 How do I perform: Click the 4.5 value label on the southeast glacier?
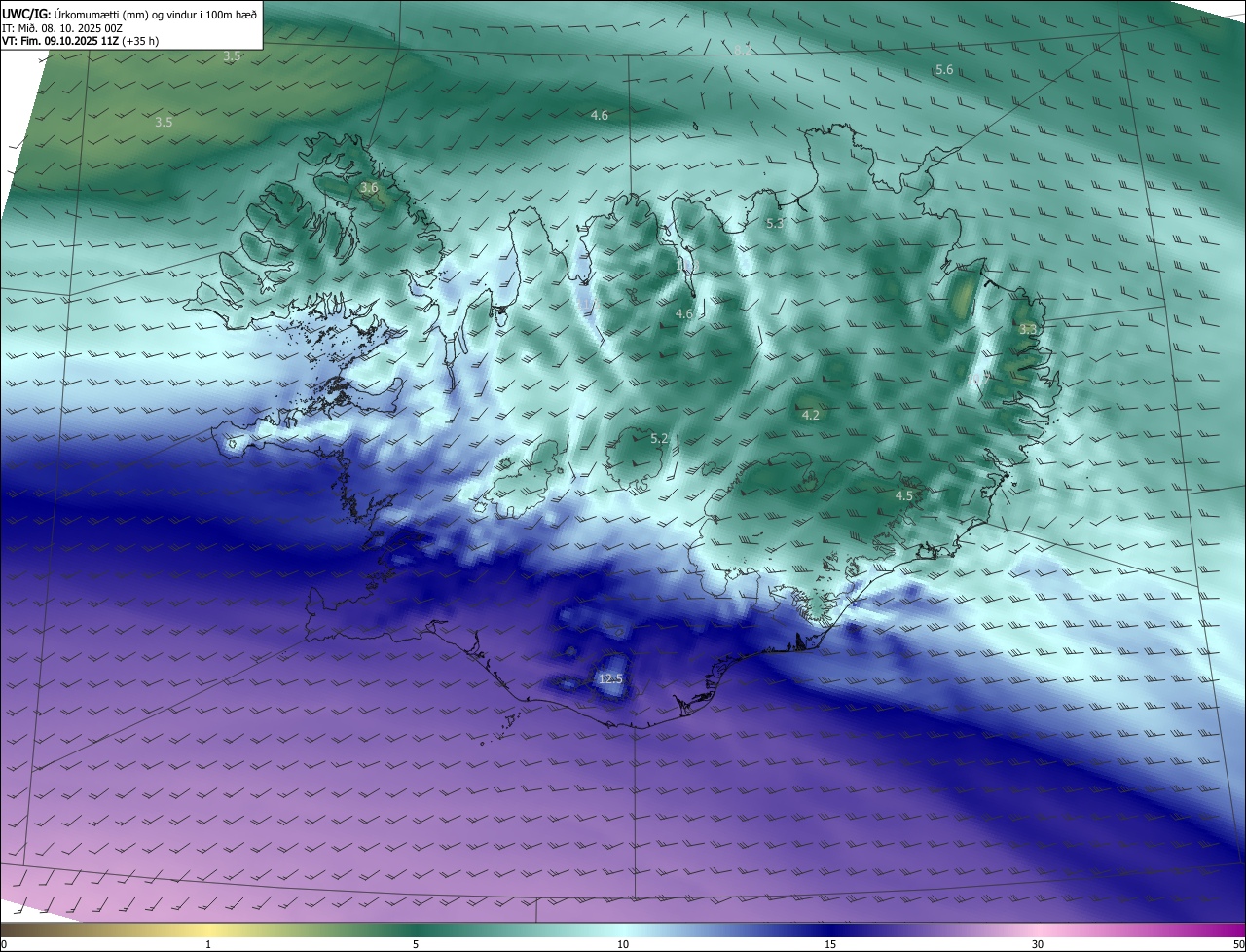coord(904,496)
